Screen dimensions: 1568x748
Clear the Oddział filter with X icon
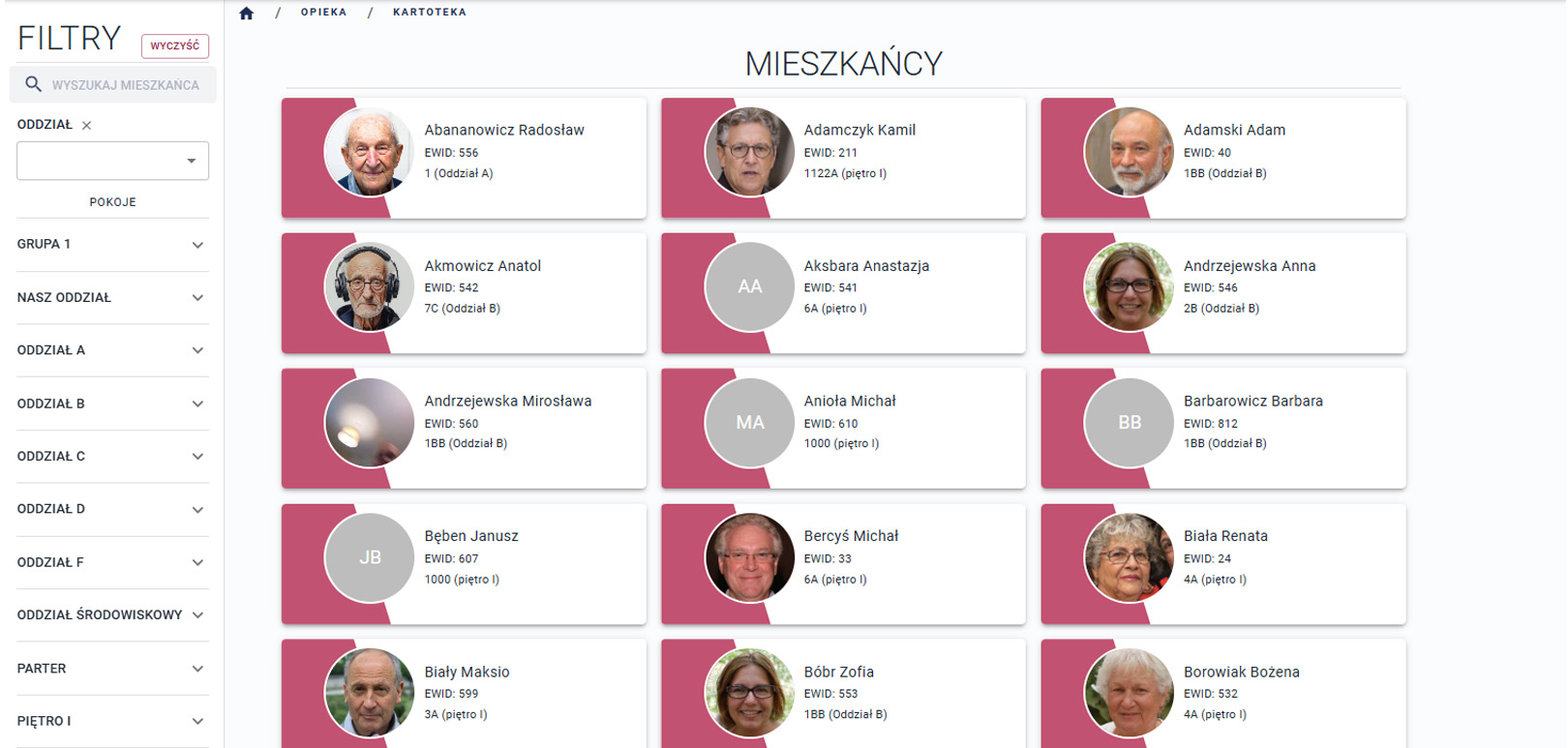click(87, 125)
